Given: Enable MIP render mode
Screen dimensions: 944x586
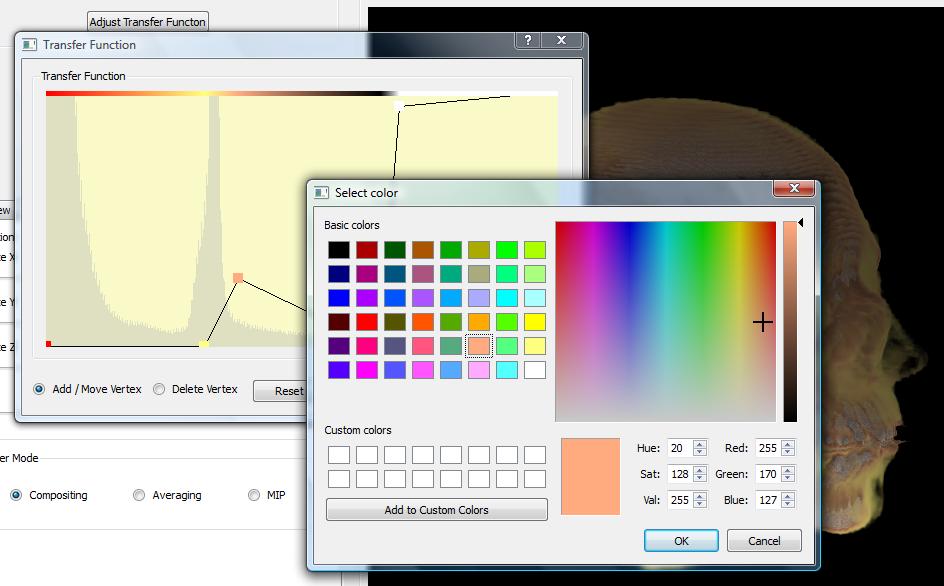Looking at the screenshot, I should point(253,495).
